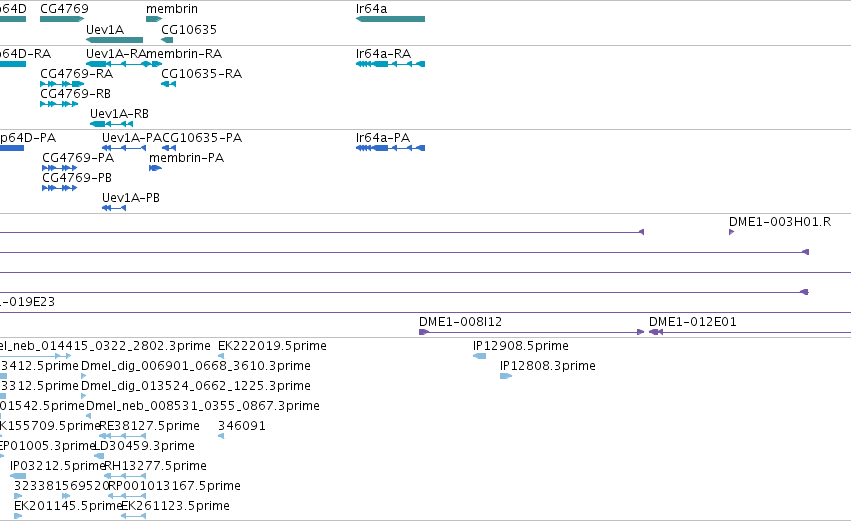Click the RP001013167.5prime EST feature
The height and width of the screenshot is (521, 851).
[127, 496]
